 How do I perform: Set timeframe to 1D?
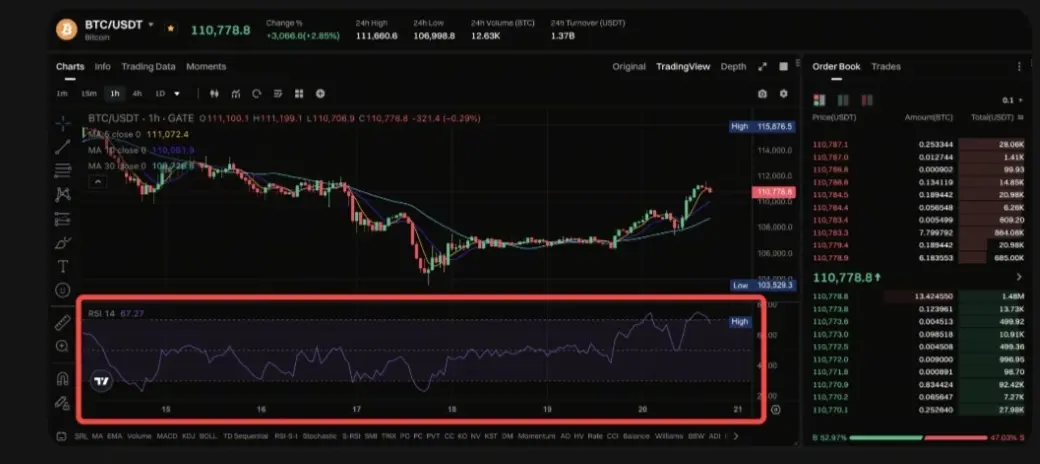pyautogui.click(x=160, y=94)
